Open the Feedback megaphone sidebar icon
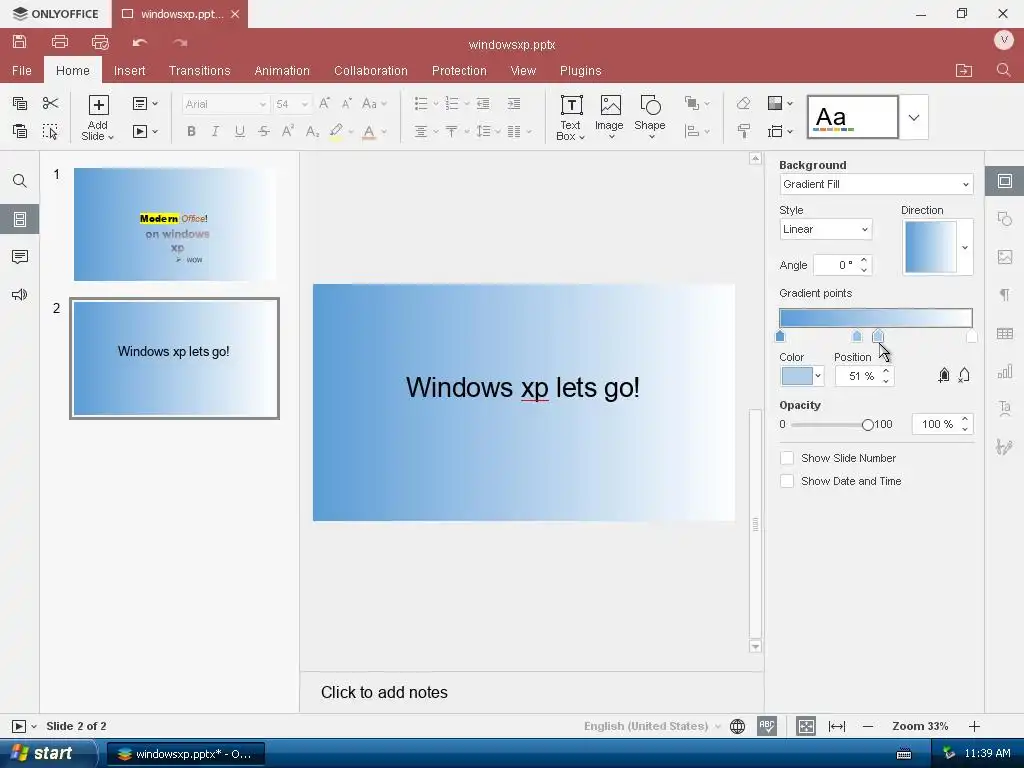Screen dimensions: 1024x768 pyautogui.click(x=20, y=295)
